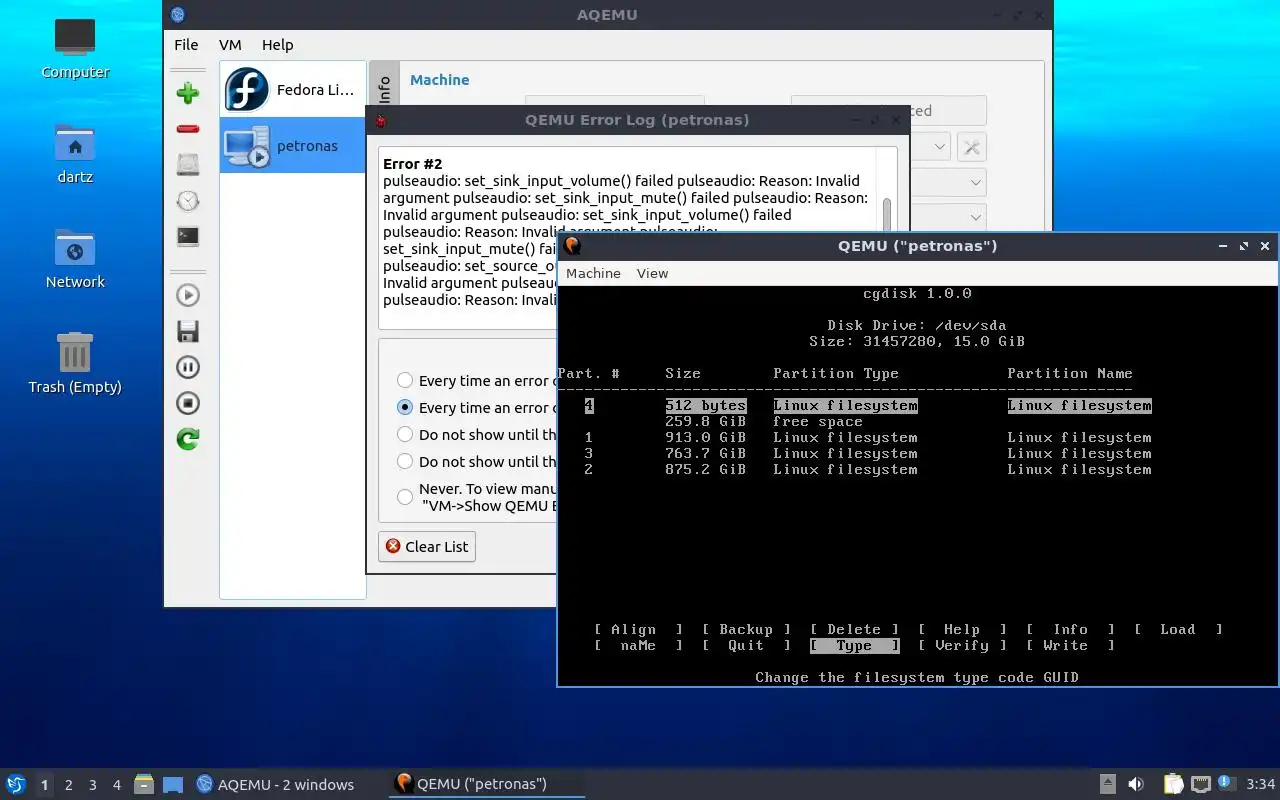Click the cgdisk Load option
Viewport: 1280px width, 800px height.
click(1178, 629)
